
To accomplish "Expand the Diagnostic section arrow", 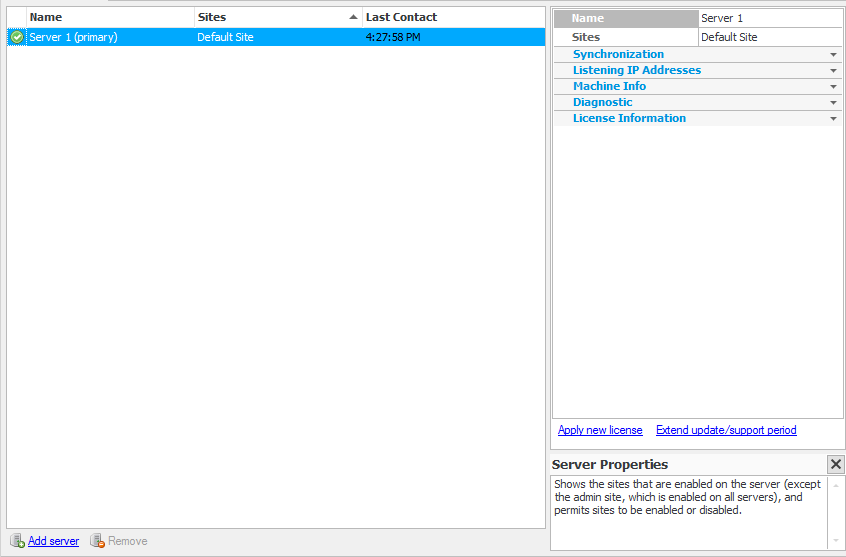I will click(833, 103).
